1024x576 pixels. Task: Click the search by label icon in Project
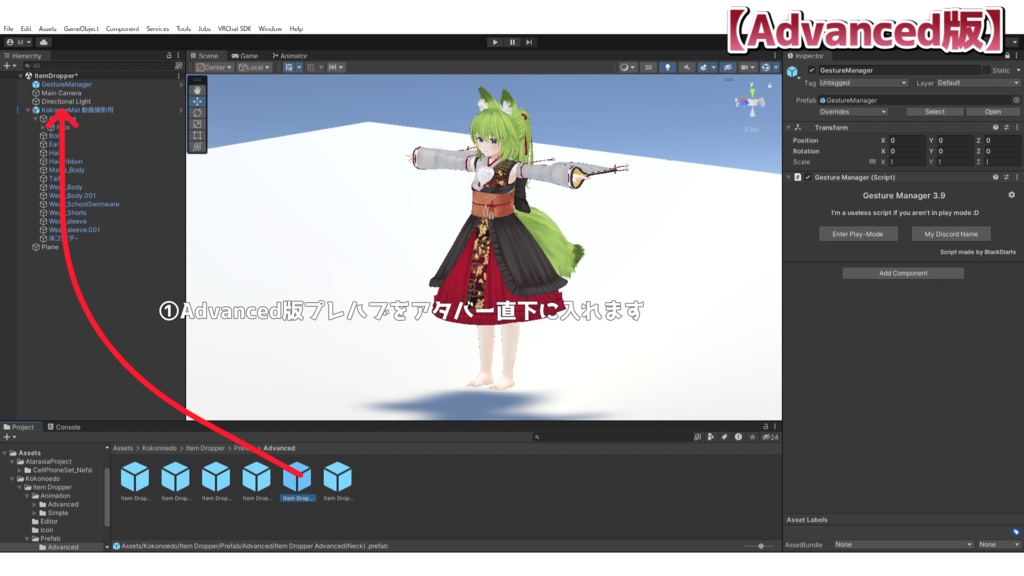coord(724,437)
